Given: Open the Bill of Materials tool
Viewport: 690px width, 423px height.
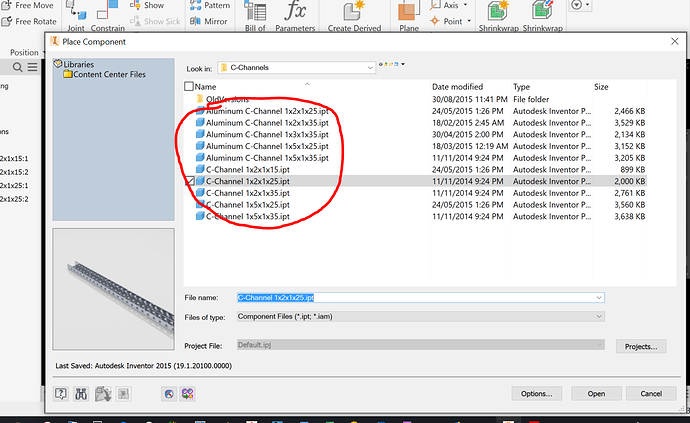Looking at the screenshot, I should click(255, 16).
